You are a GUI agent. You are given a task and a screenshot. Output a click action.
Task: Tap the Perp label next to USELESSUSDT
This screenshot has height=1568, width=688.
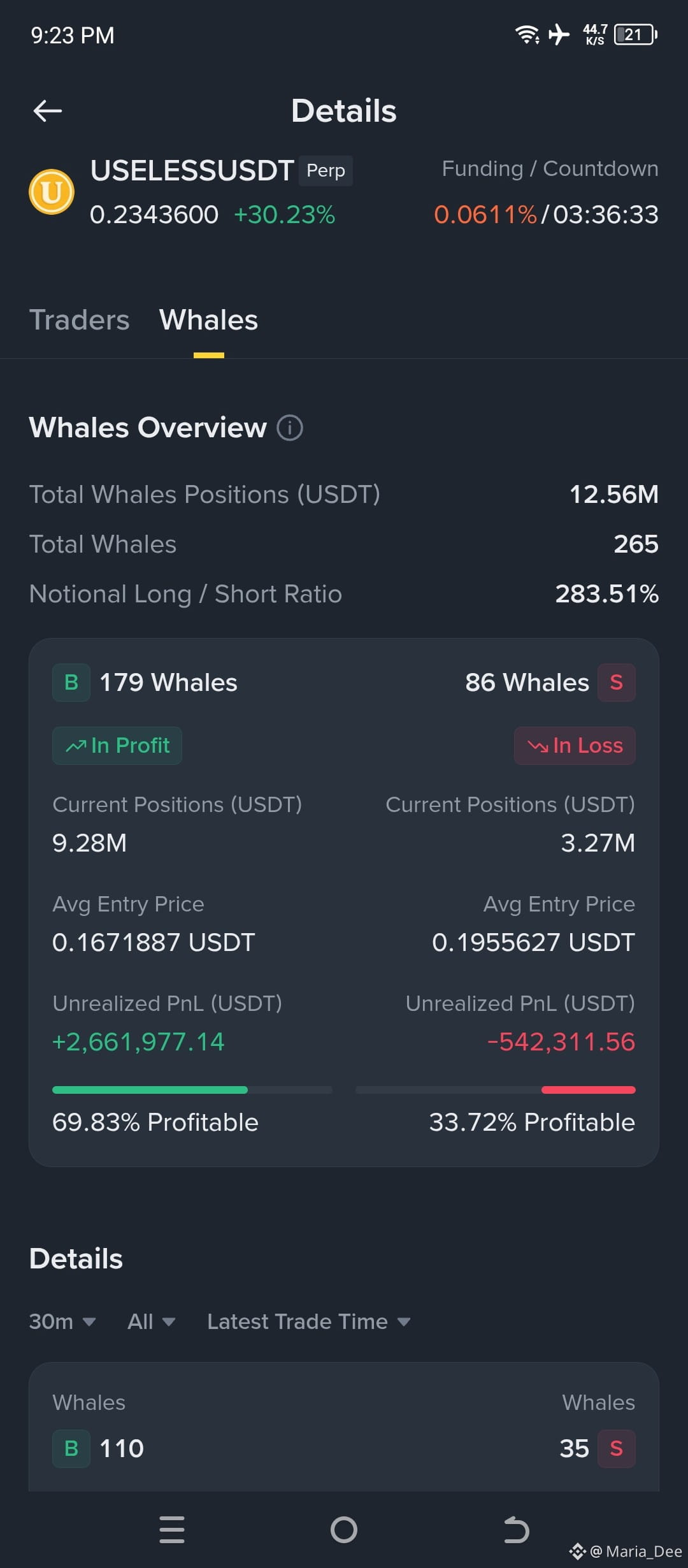pos(326,171)
